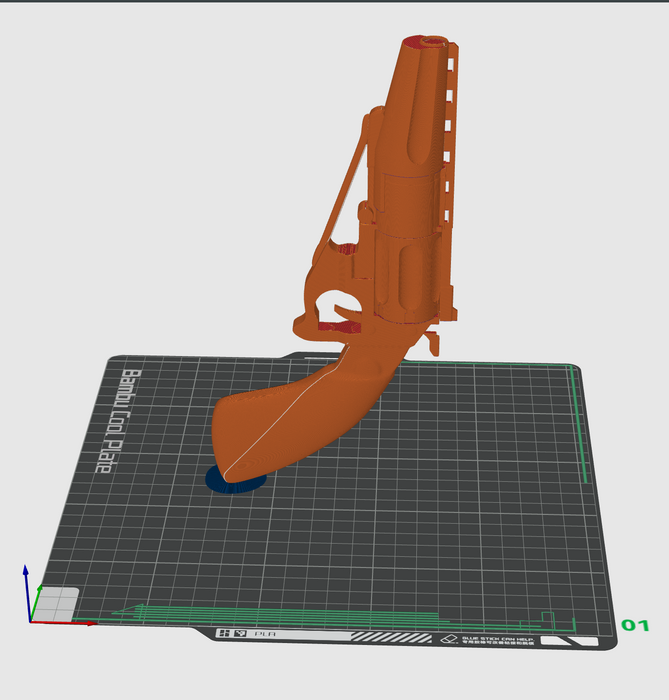Click the glue stick help text on plate
Image resolution: width=669 pixels, height=700 pixels.
pyautogui.click(x=496, y=639)
